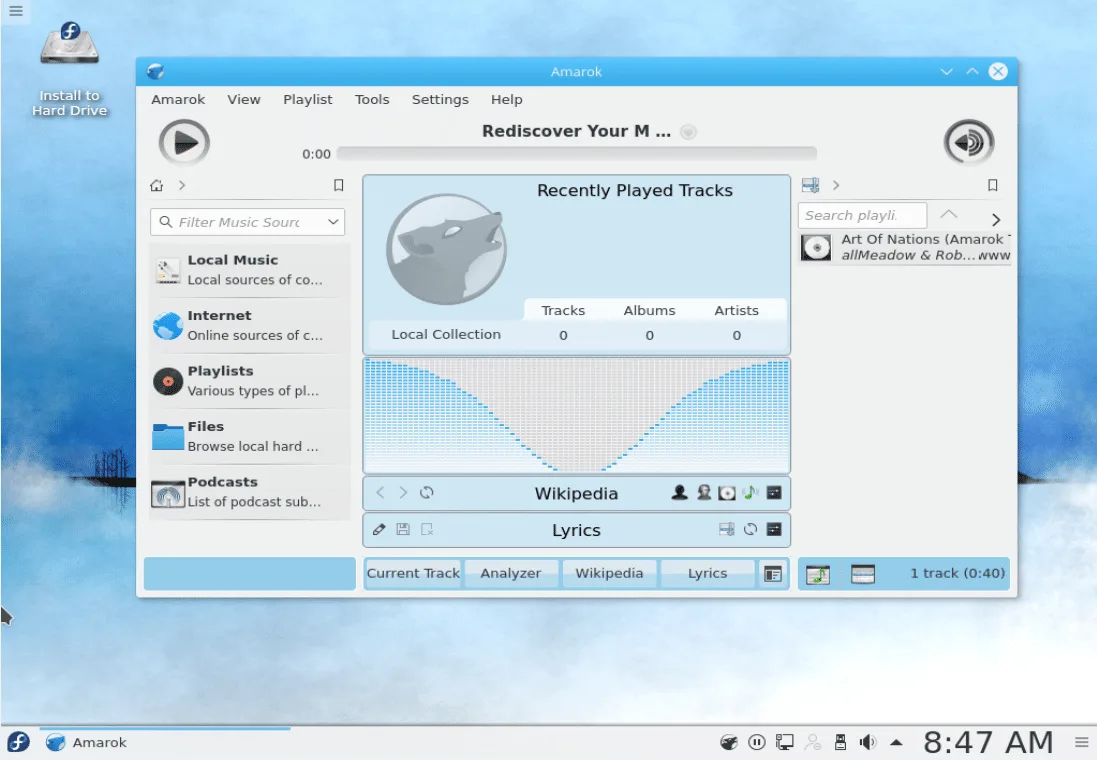This screenshot has height=760, width=1097.
Task: Switch to Wikipedia applet tab
Action: [x=609, y=573]
